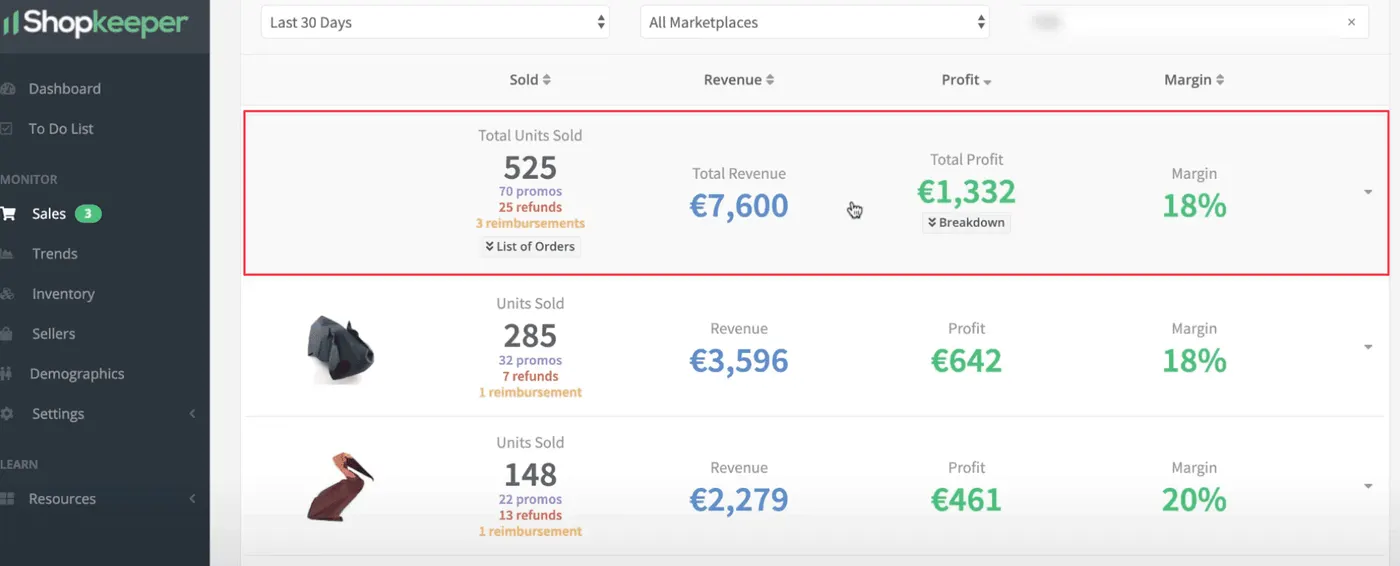Click the 525 total units sold number
This screenshot has width=1400, height=566.
point(530,167)
